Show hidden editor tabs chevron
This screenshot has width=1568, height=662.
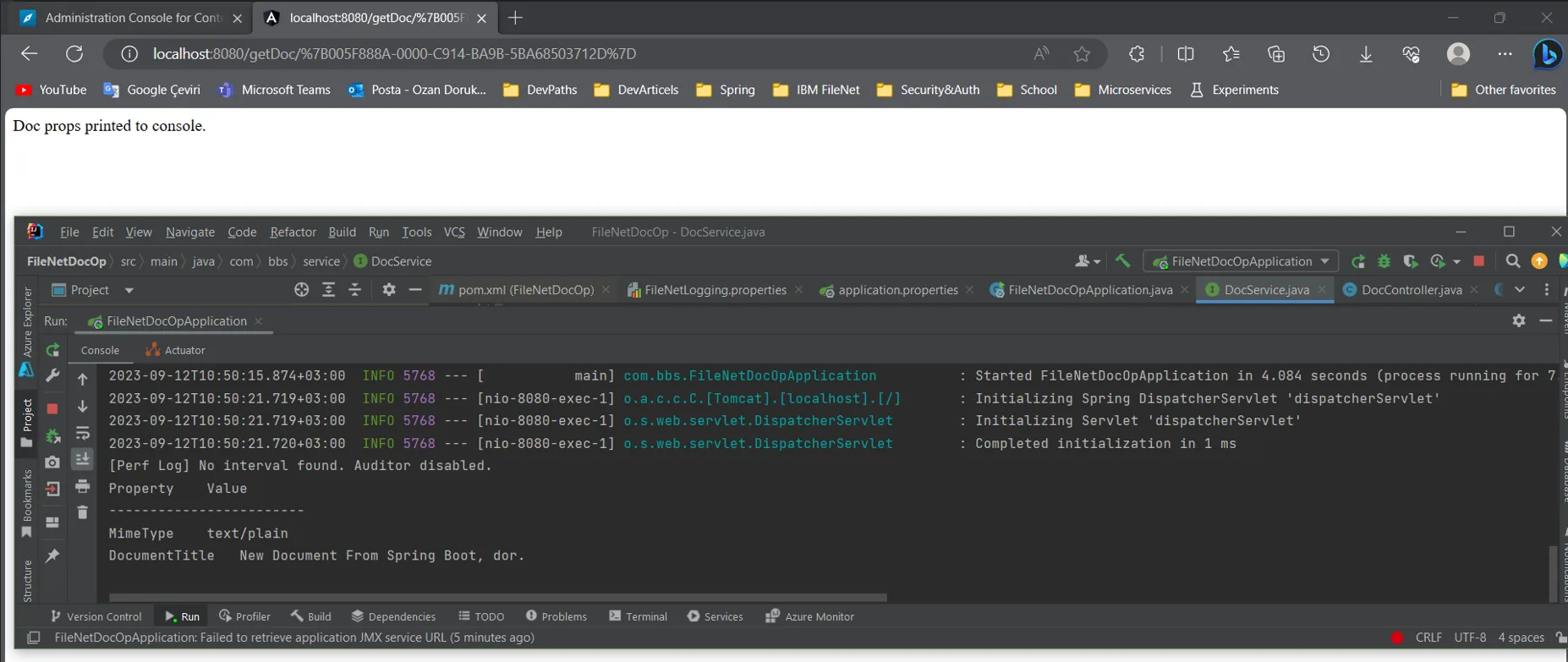pyautogui.click(x=1520, y=290)
